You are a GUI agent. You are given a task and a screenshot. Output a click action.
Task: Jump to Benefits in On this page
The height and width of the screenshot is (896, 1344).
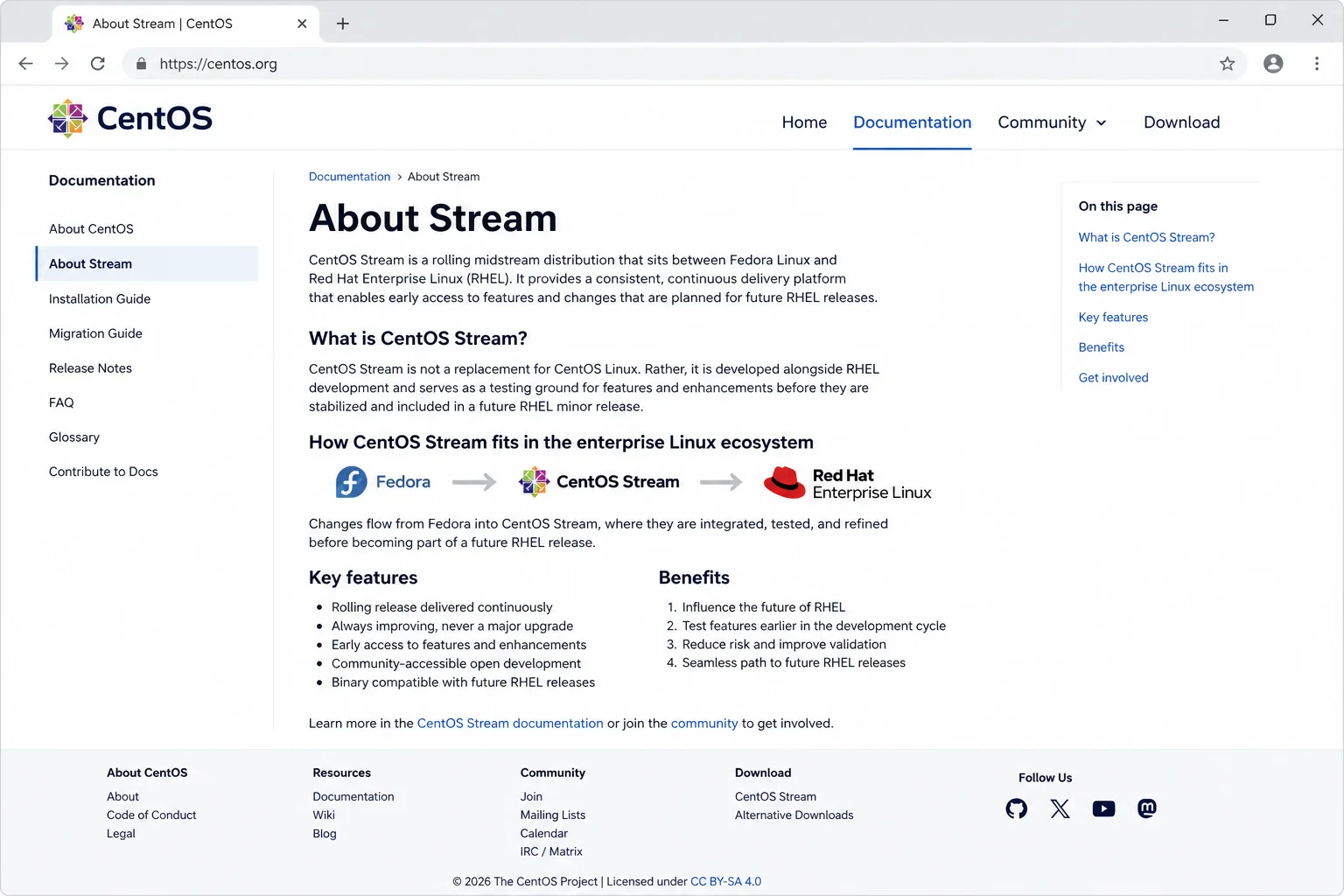pyautogui.click(x=1101, y=347)
